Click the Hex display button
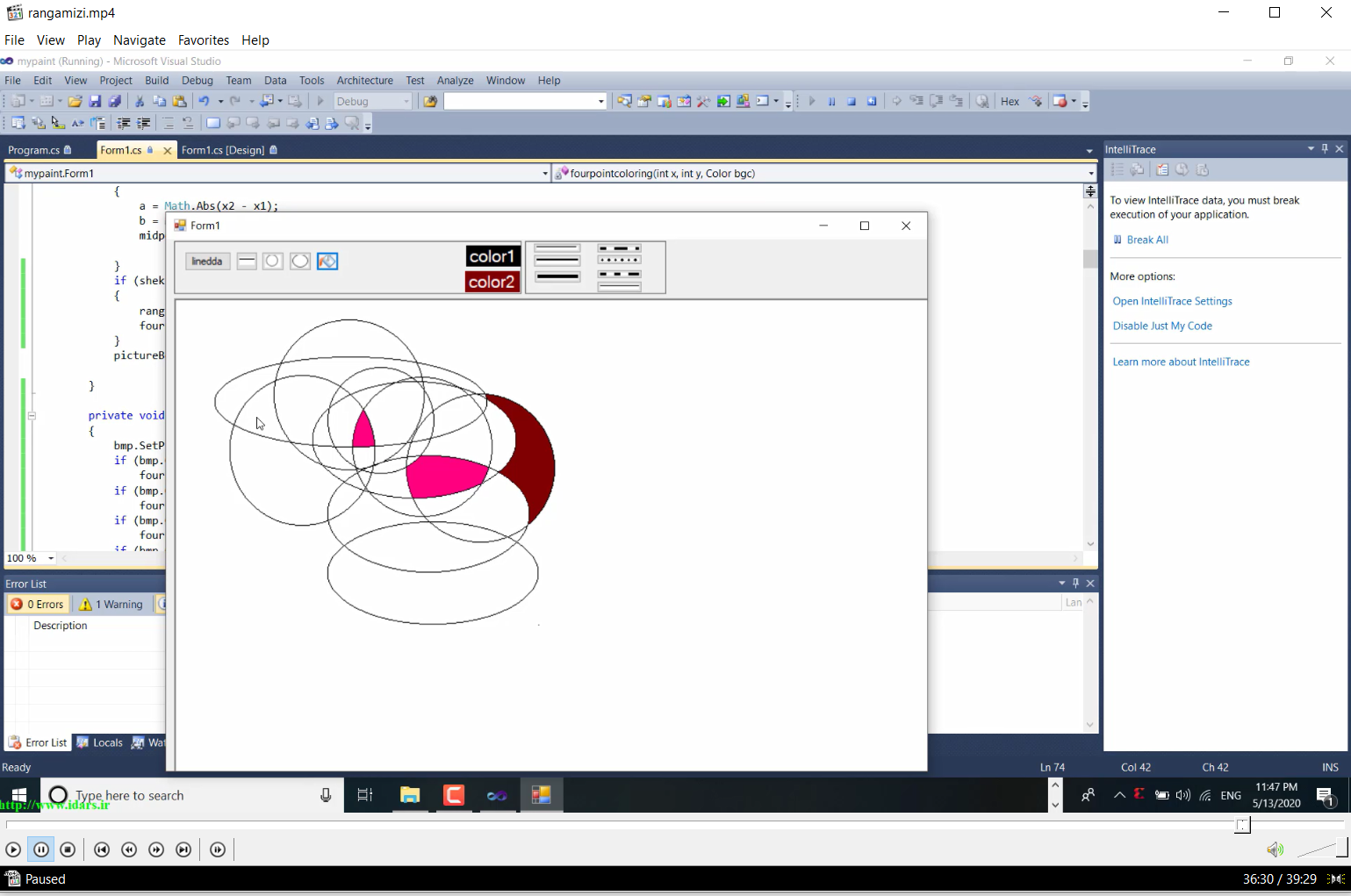 click(x=1010, y=102)
